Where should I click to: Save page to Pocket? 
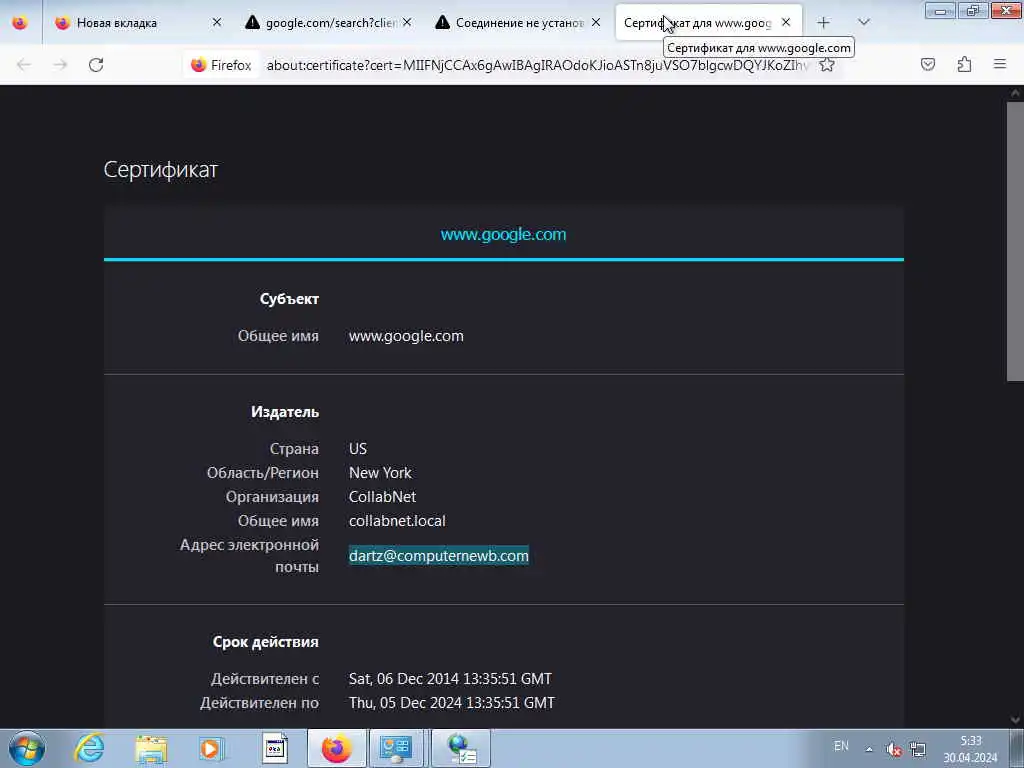[927, 64]
